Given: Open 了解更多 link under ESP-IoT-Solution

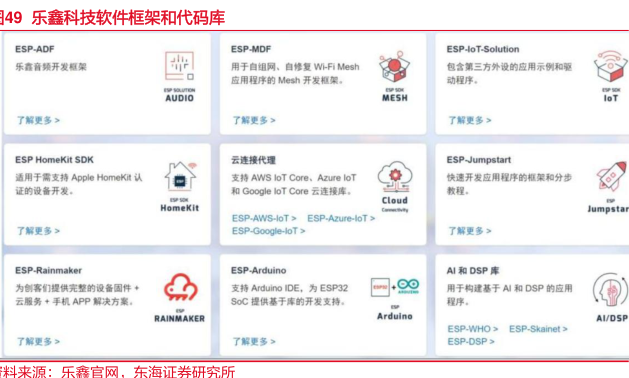Looking at the screenshot, I should click(x=469, y=120).
